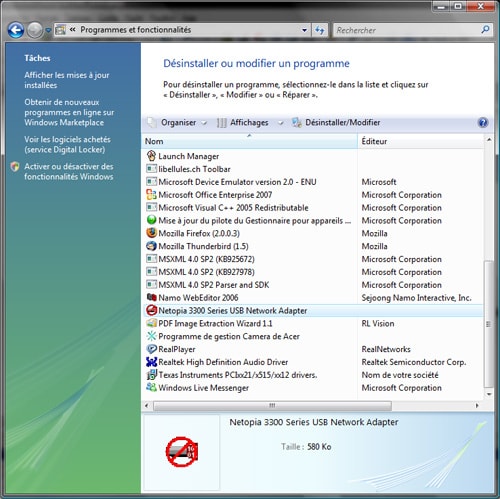Expand the address bar history dropdown
Viewport: 500px width, 499px height.
[304, 30]
